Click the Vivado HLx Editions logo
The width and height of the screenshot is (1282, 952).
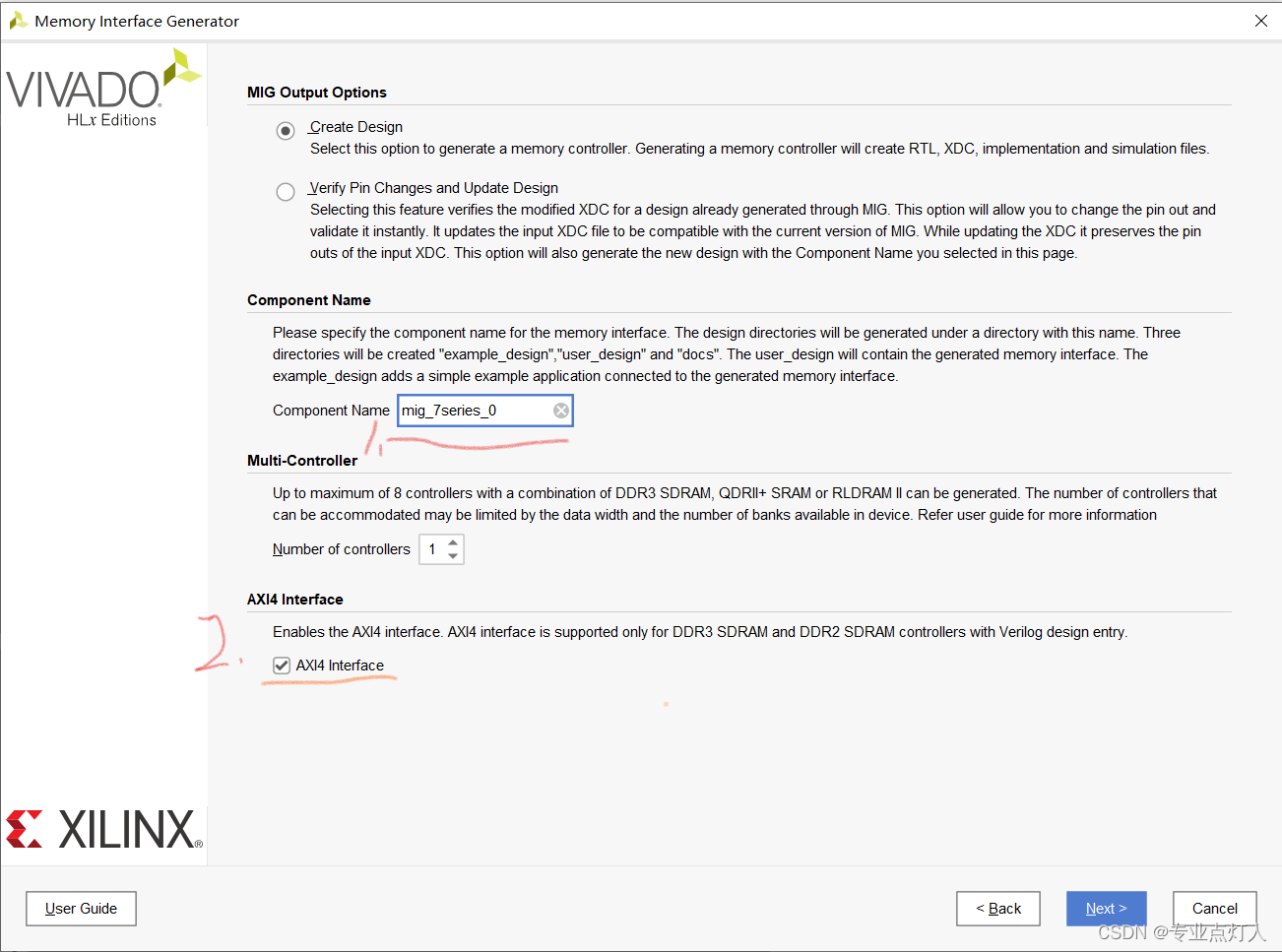click(103, 89)
